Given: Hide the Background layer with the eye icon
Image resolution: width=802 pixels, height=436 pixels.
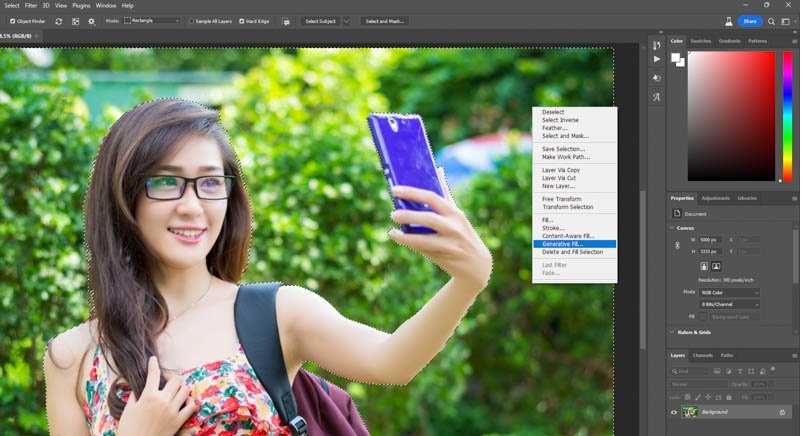Looking at the screenshot, I should coord(673,412).
